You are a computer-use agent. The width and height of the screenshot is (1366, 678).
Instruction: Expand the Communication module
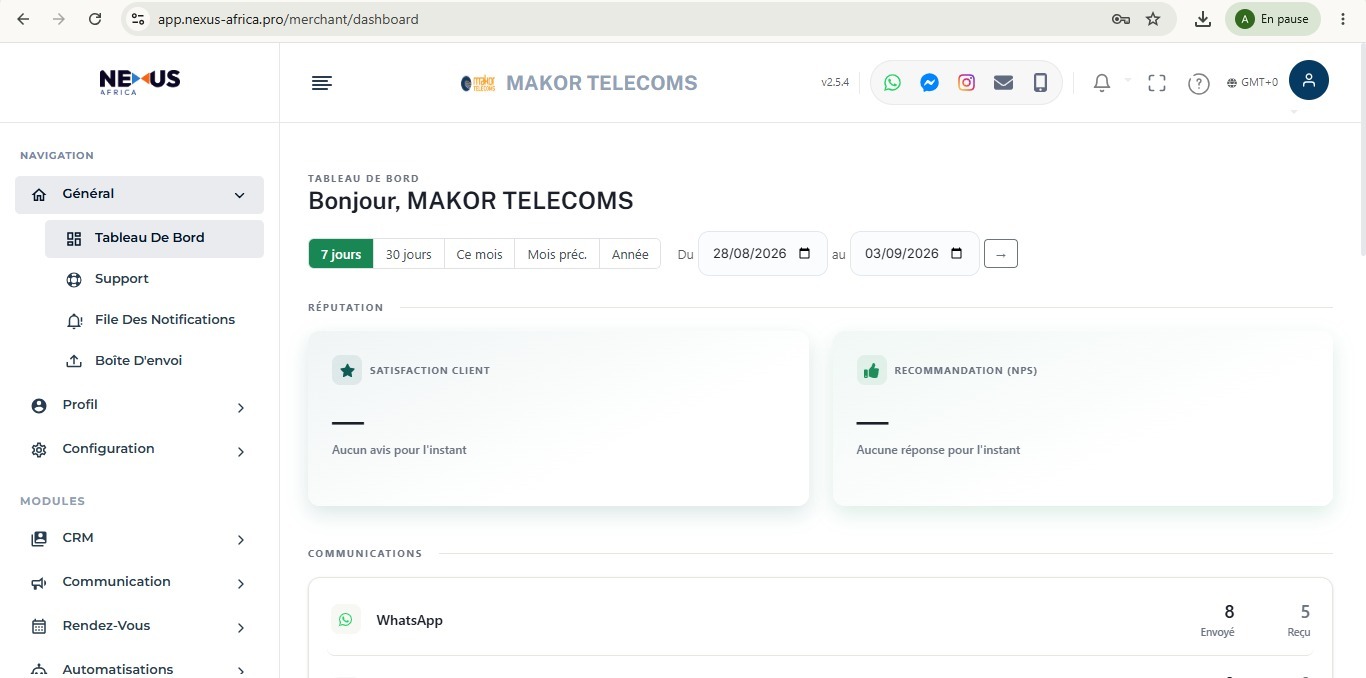click(x=139, y=583)
